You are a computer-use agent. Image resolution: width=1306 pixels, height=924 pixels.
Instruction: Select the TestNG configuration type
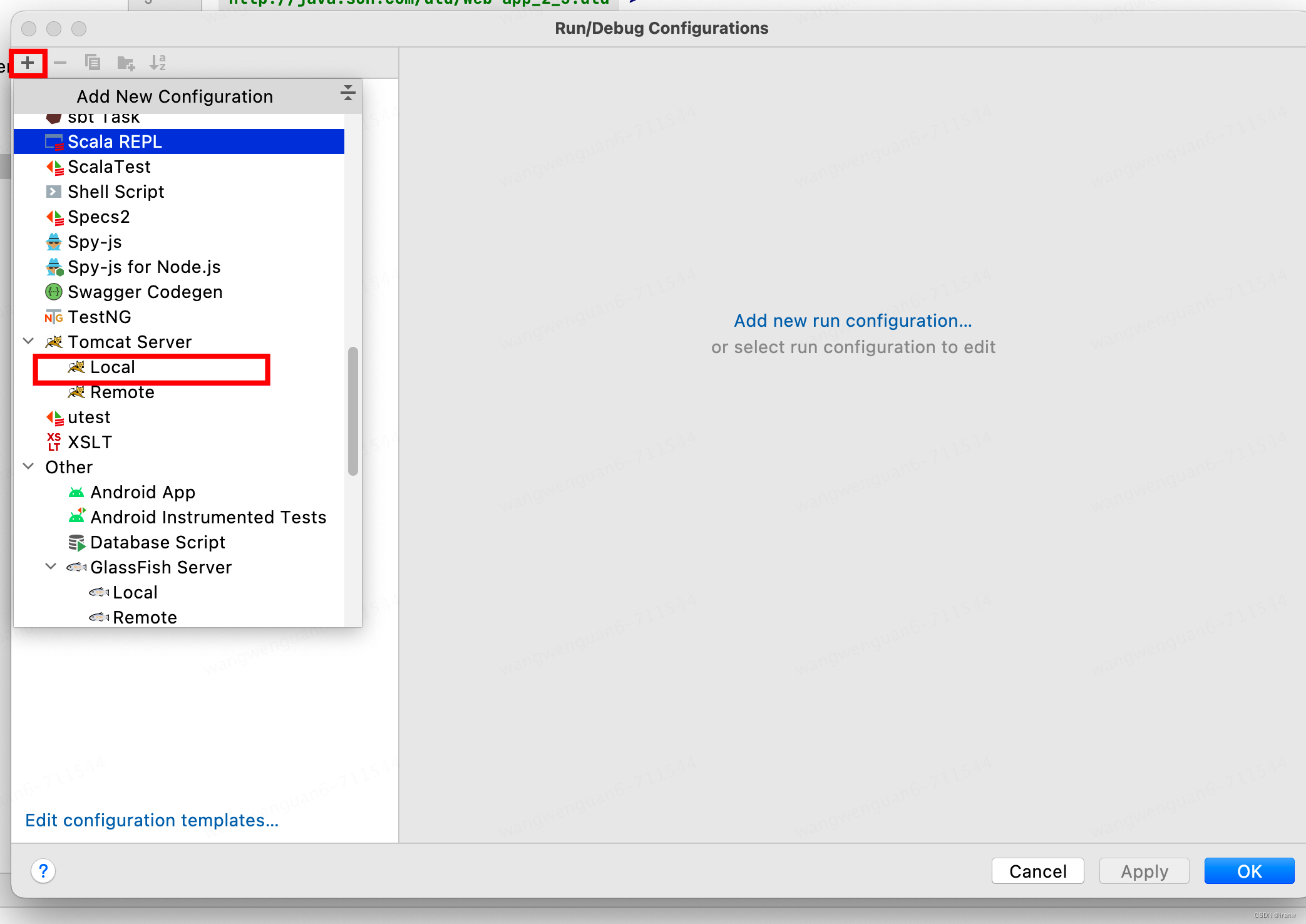99,317
